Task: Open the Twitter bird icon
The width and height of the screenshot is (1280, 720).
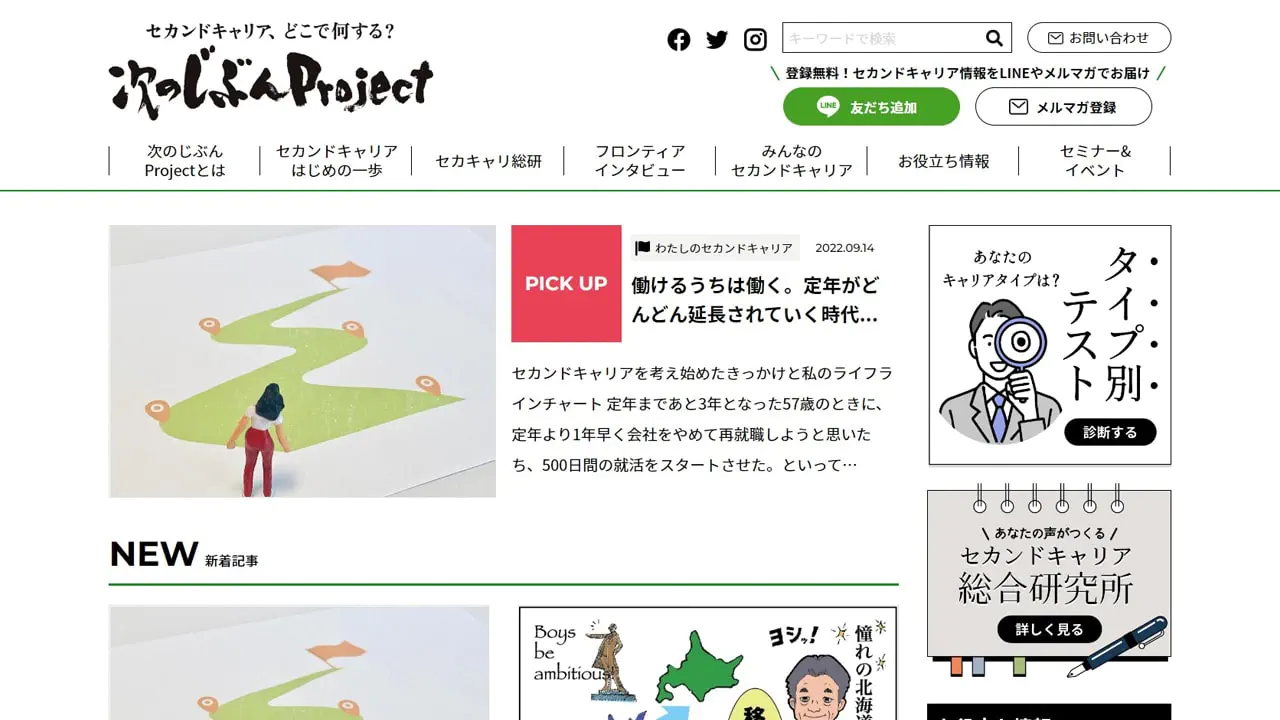Action: point(717,40)
